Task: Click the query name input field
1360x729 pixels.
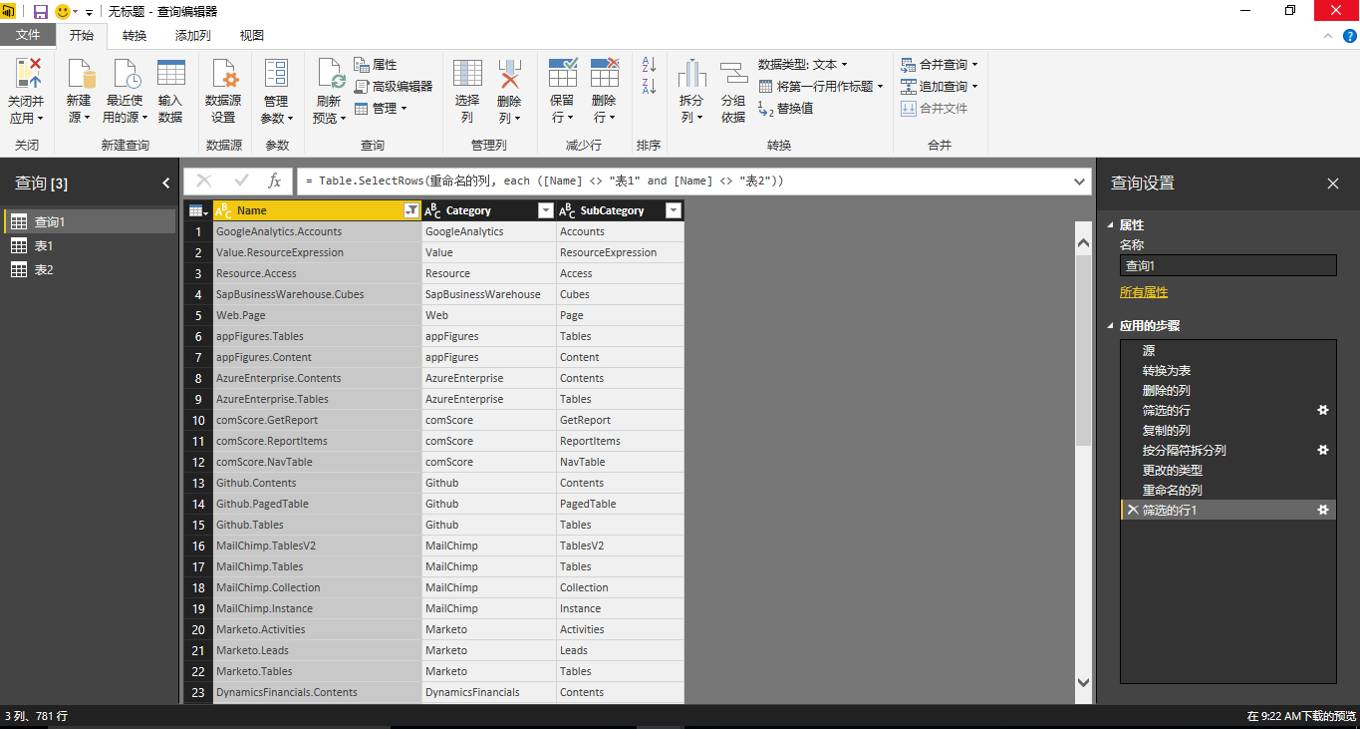Action: (x=1228, y=265)
